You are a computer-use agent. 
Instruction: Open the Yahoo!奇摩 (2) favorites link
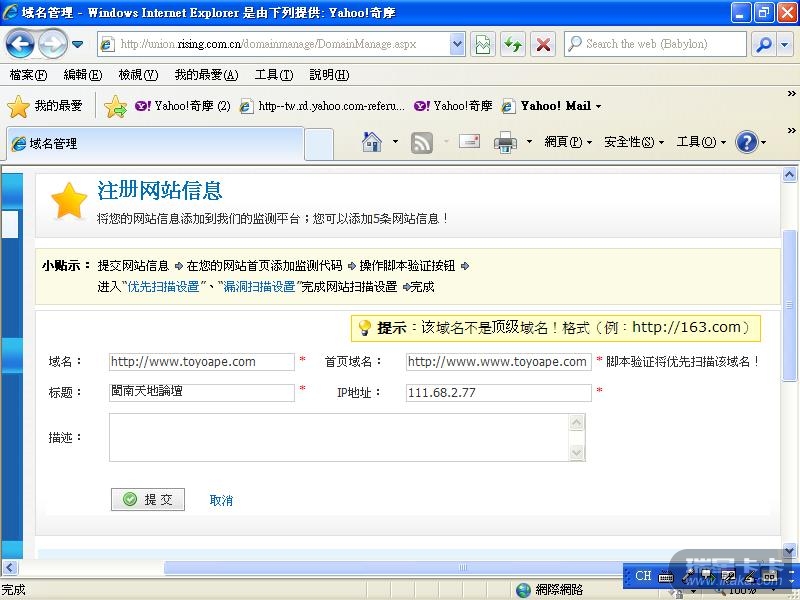click(x=182, y=106)
